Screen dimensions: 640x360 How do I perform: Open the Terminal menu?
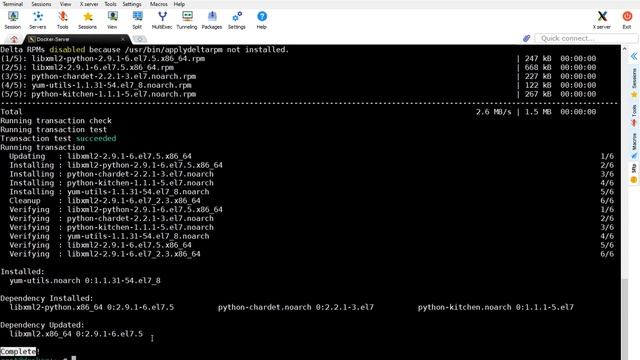coord(13,4)
